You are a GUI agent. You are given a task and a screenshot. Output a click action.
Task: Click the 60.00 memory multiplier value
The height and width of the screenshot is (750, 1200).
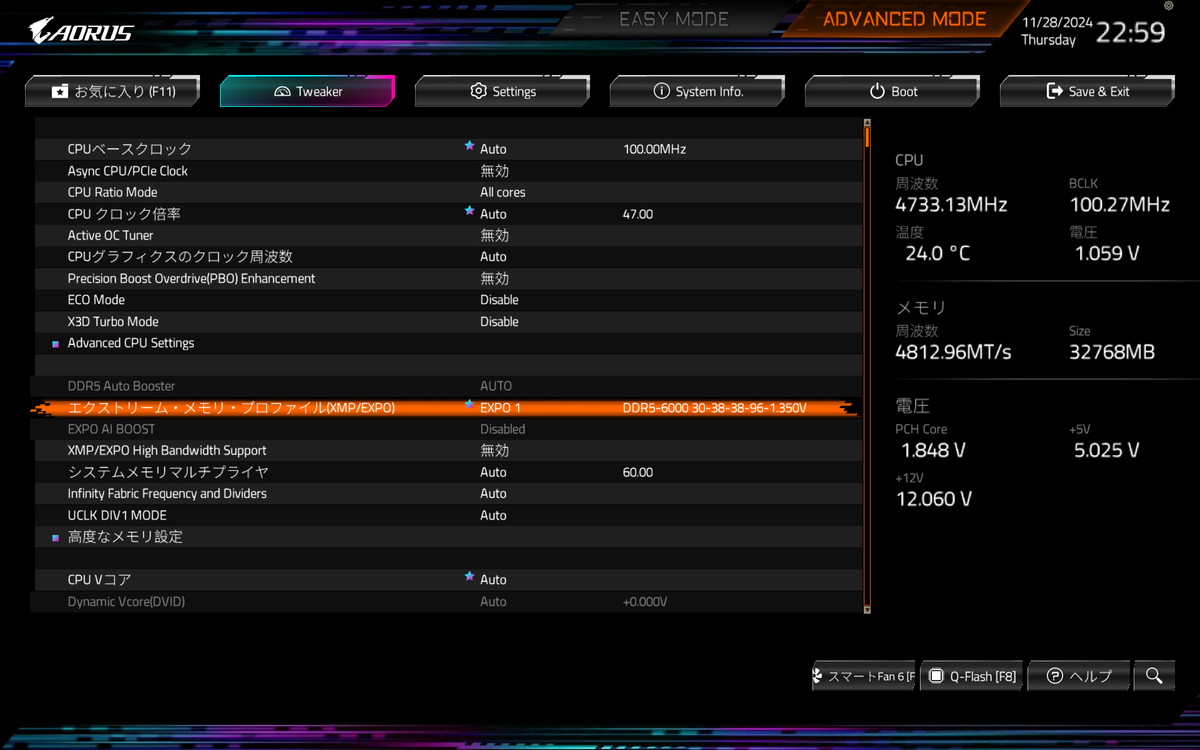[638, 472]
